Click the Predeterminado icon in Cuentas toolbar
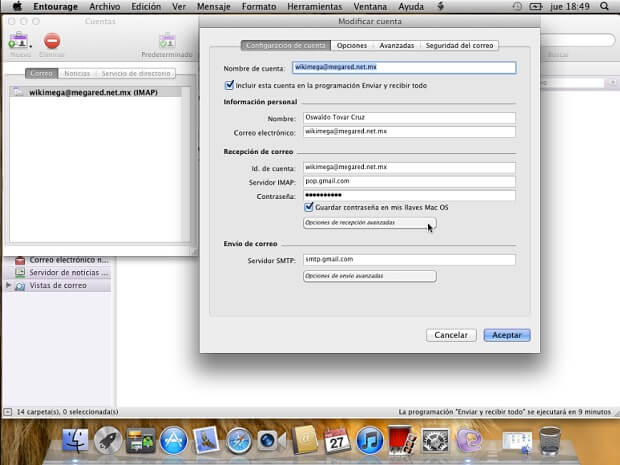This screenshot has height=465, width=620. (167, 41)
